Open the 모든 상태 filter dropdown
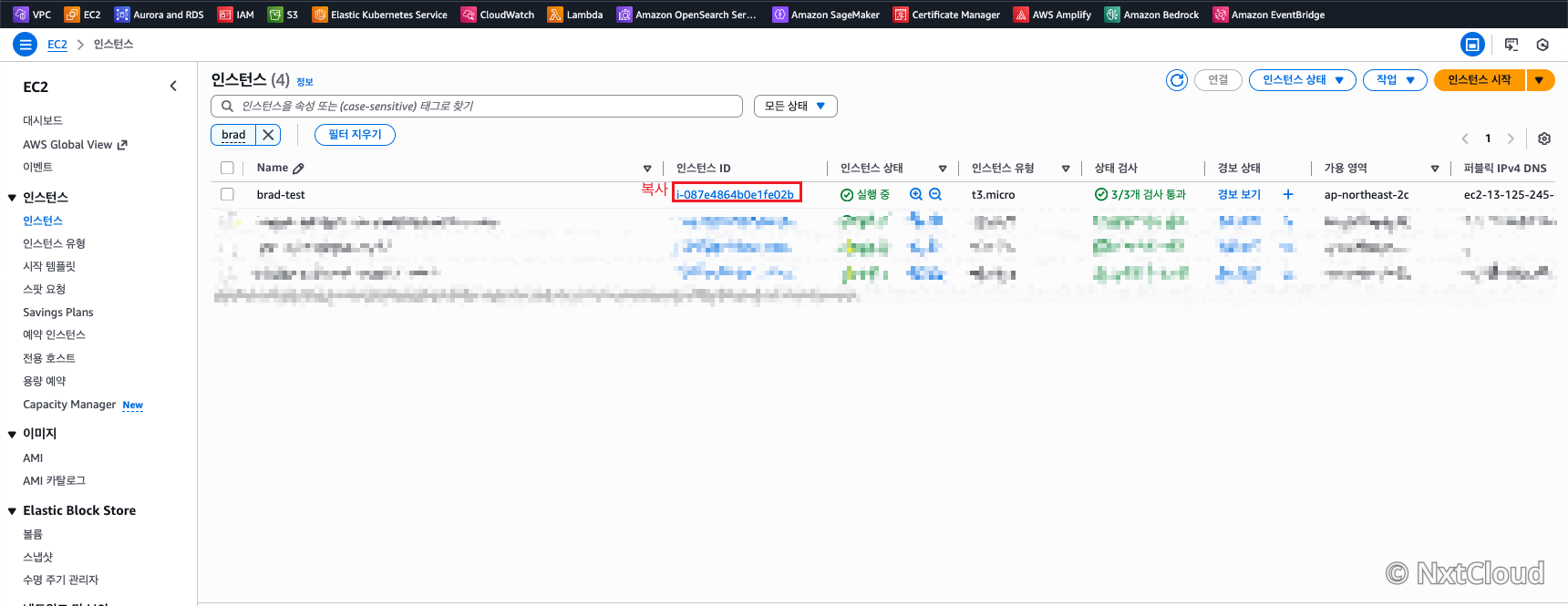The image size is (1568, 606). [795, 106]
